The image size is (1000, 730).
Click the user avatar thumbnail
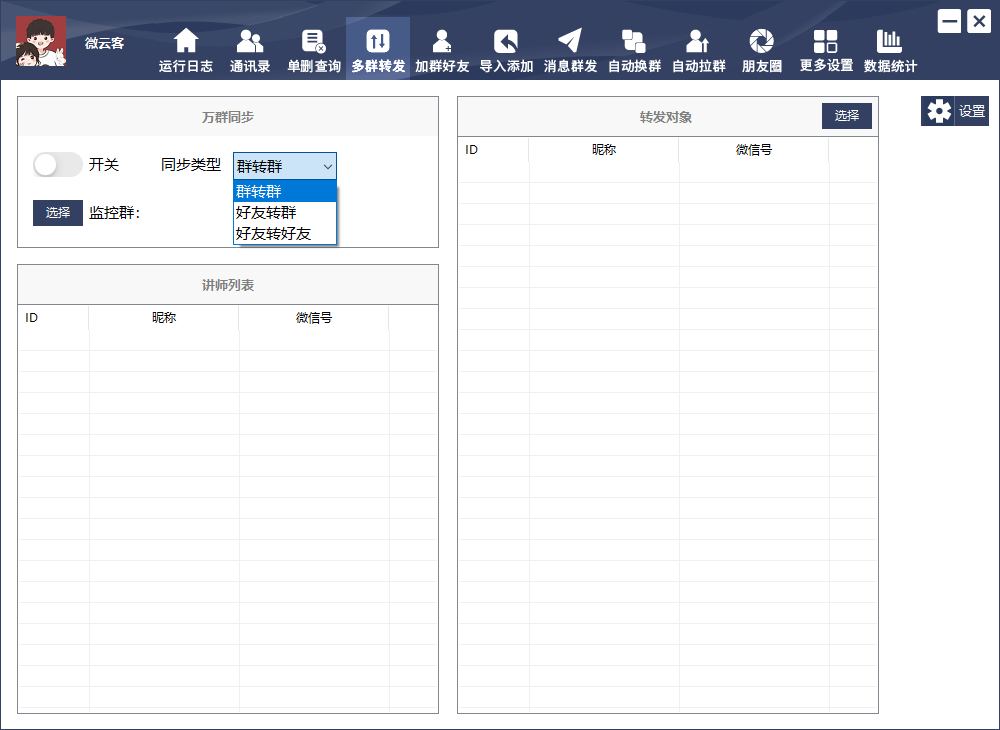(x=41, y=42)
